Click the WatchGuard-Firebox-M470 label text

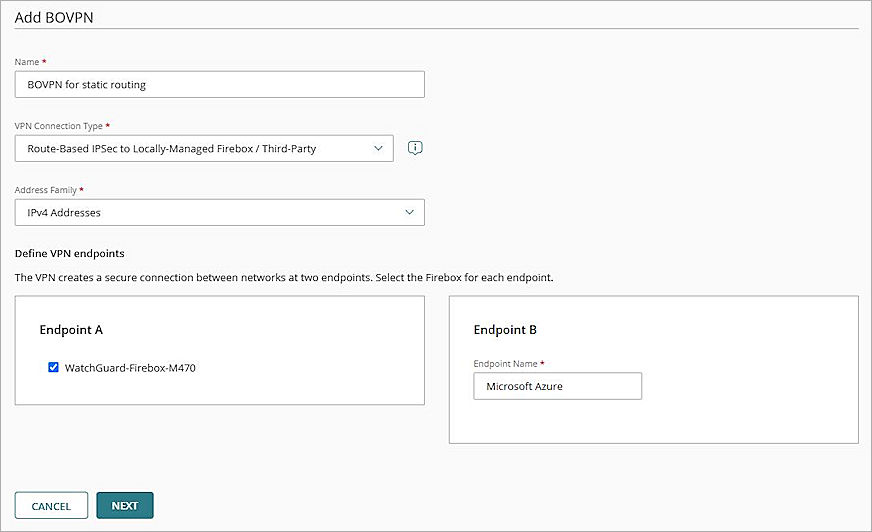pyautogui.click(x=130, y=368)
